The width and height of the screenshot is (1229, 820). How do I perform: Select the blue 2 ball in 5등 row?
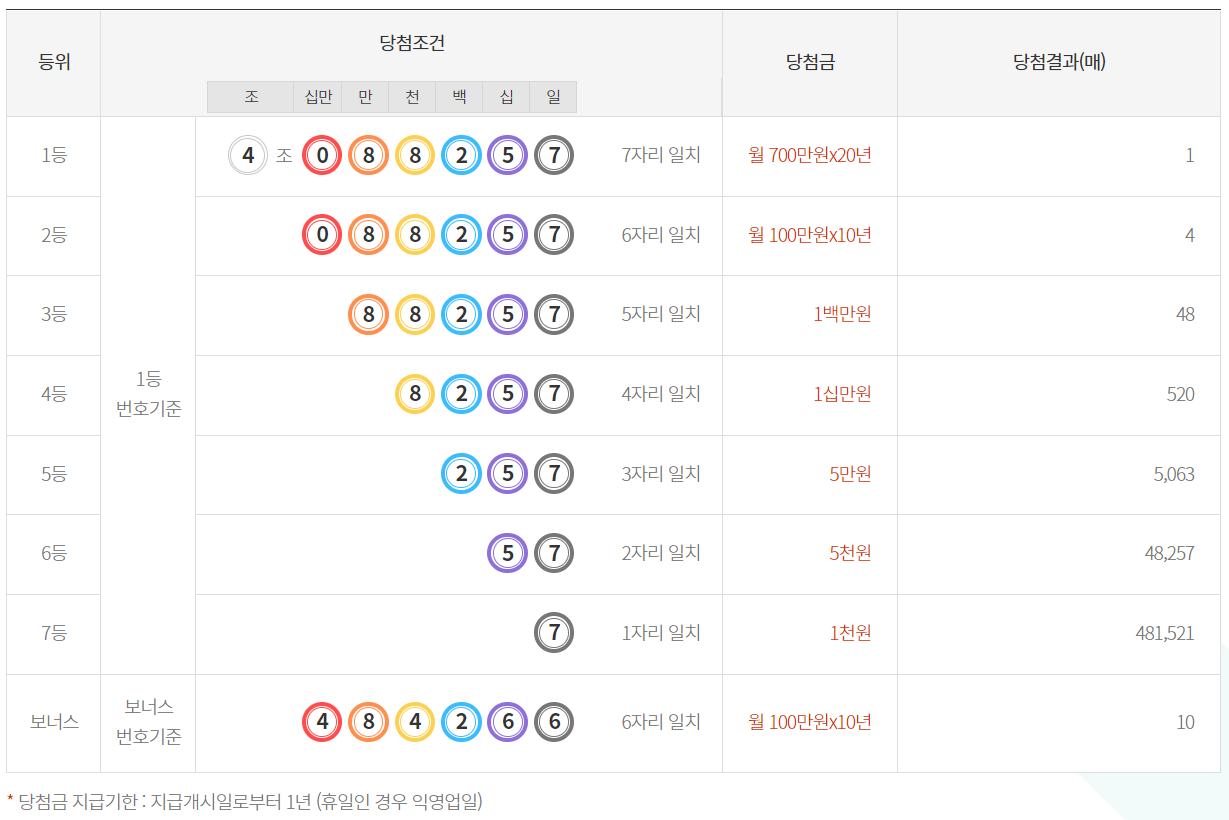pos(461,474)
